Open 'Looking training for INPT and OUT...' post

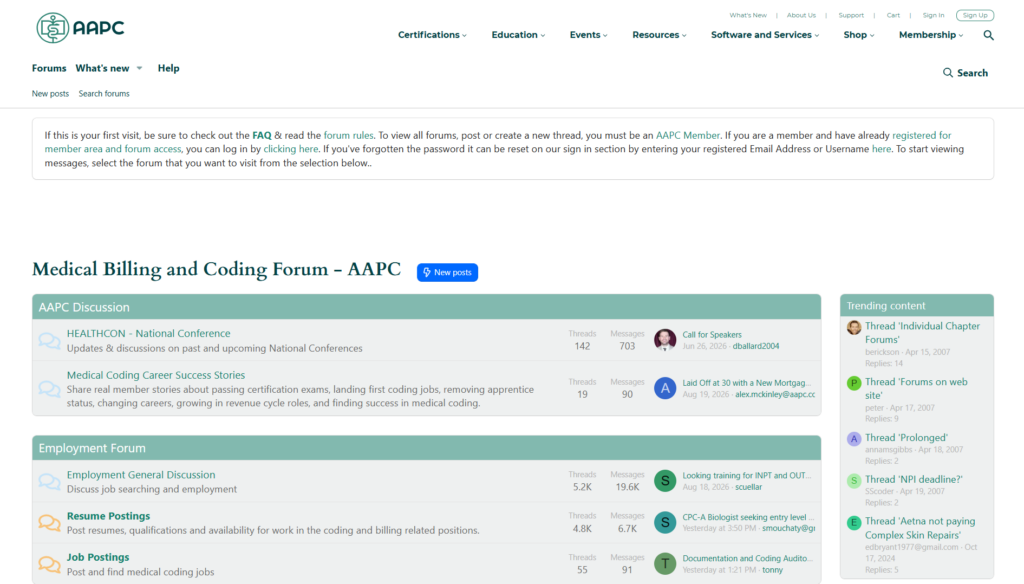point(746,476)
